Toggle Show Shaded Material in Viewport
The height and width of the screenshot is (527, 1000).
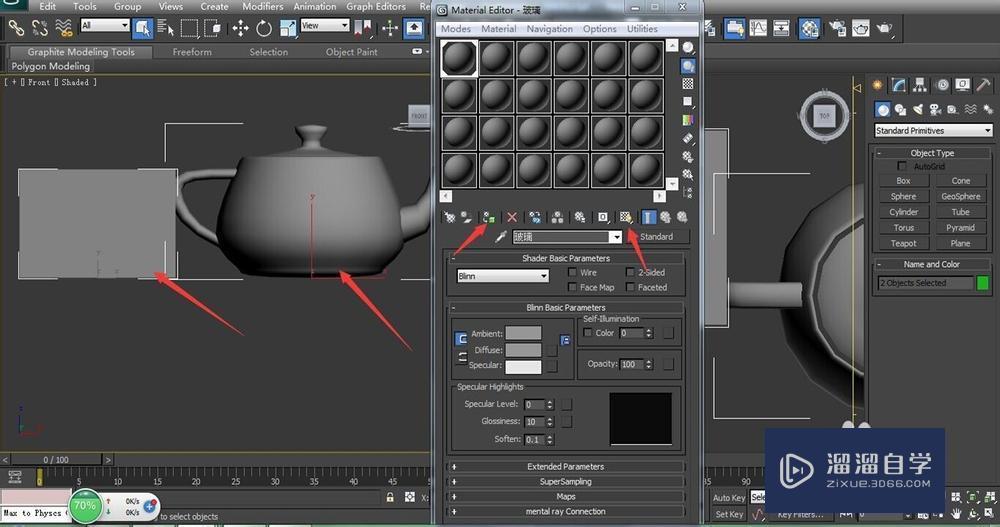(x=626, y=218)
